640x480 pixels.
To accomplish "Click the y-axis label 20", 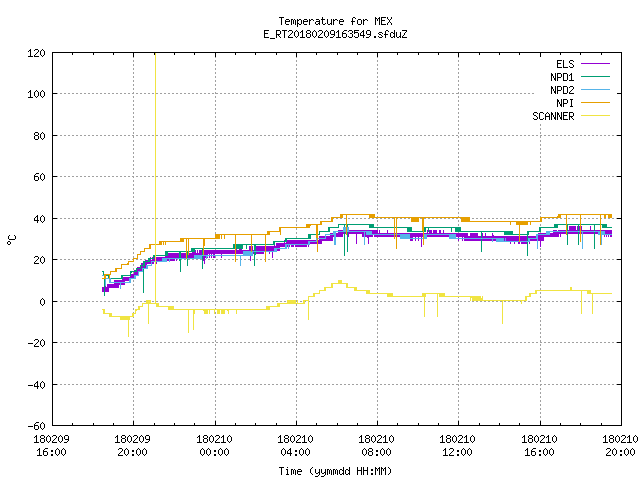I will pyautogui.click(x=39, y=260).
